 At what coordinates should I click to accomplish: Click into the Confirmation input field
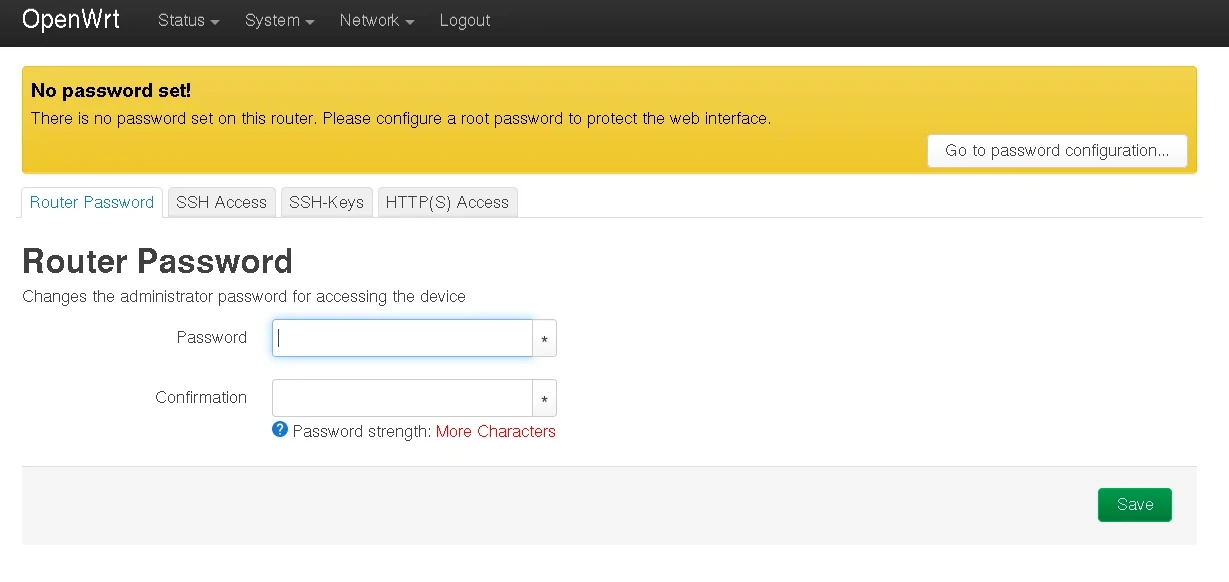pyautogui.click(x=402, y=398)
